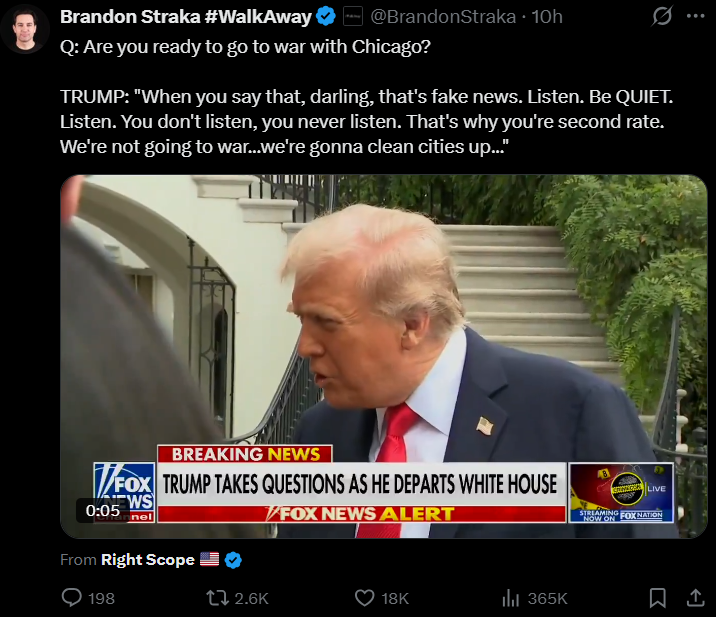
Task: Open the three-dot more options menu
Action: [695, 16]
